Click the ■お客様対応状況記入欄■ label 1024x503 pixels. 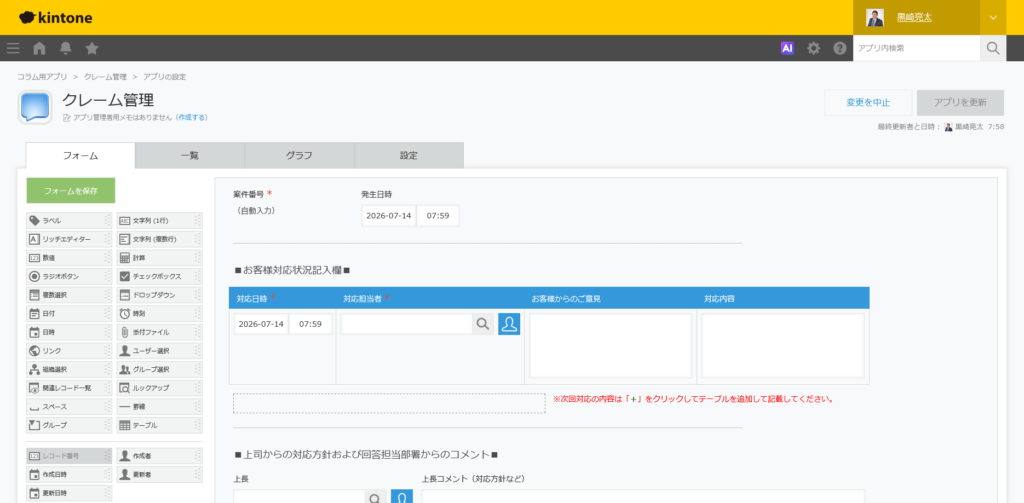[x=293, y=270]
